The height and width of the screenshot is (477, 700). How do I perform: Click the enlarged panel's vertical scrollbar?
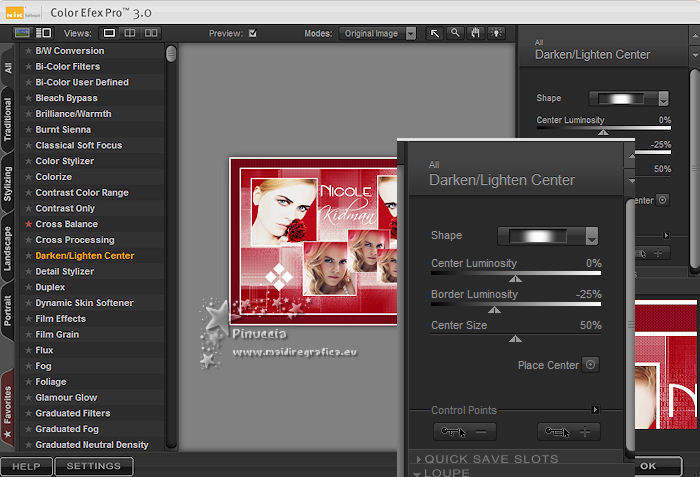coord(630,324)
